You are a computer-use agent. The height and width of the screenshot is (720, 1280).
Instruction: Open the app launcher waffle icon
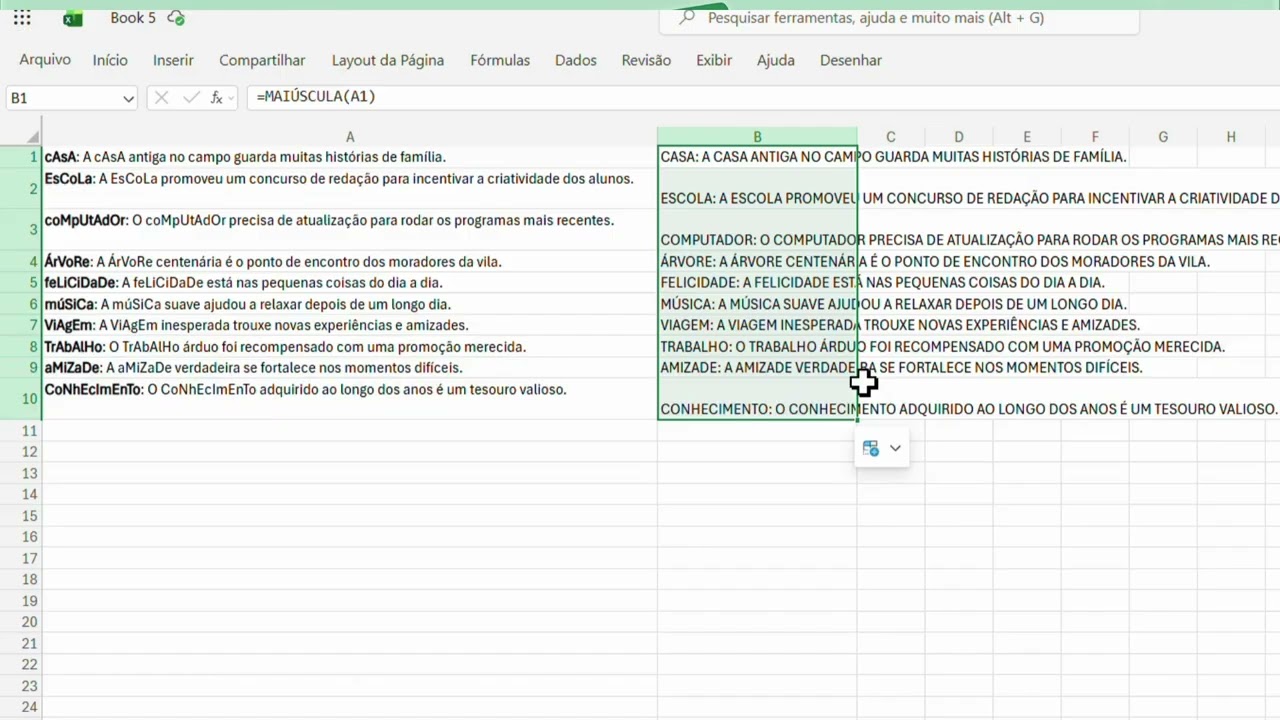[x=22, y=18]
